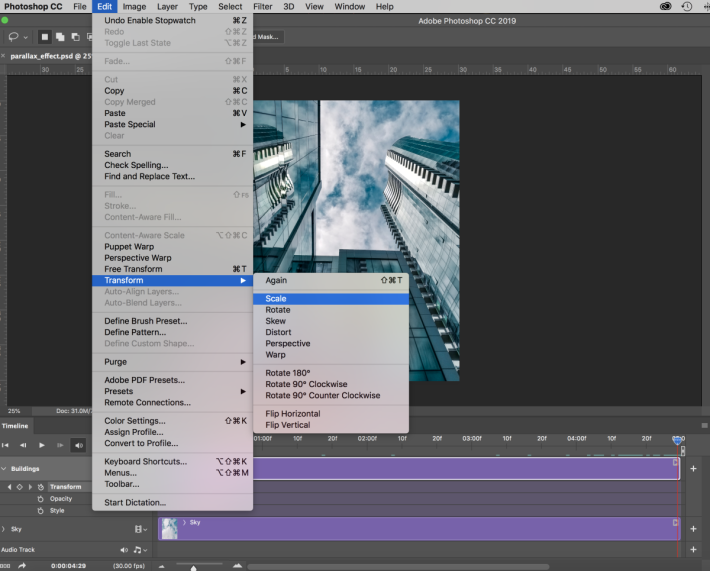The height and width of the screenshot is (571, 710).
Task: Click the green window zoom button
Action: (5, 20)
